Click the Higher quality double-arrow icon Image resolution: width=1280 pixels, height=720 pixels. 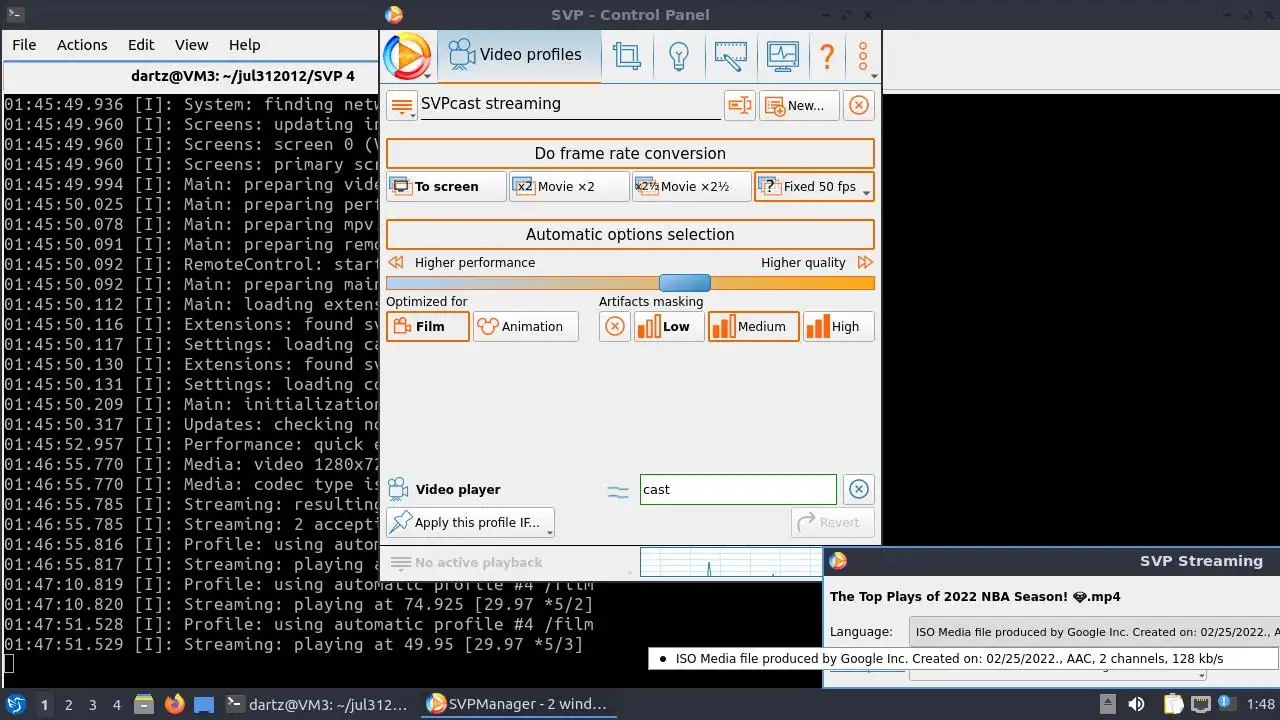[x=865, y=262]
